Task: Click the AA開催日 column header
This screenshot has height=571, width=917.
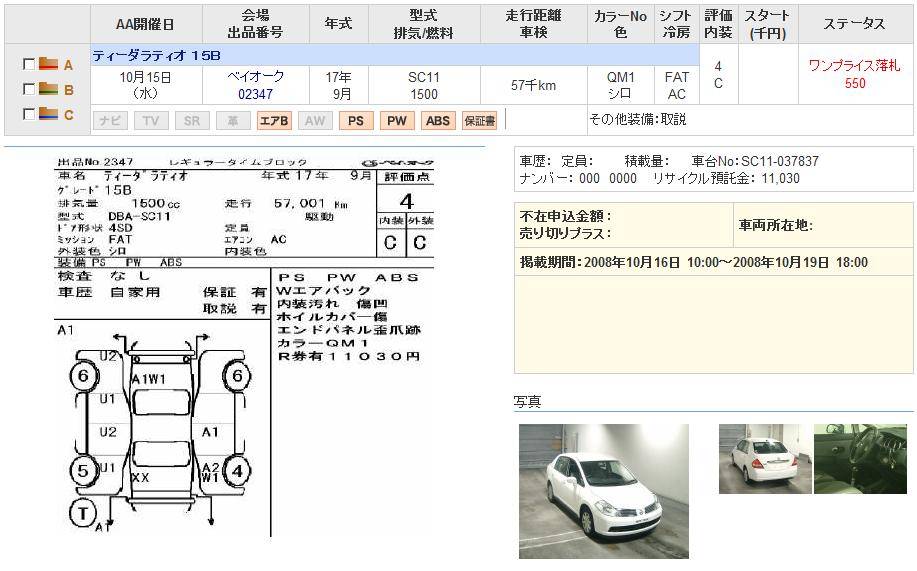Action: (x=146, y=24)
